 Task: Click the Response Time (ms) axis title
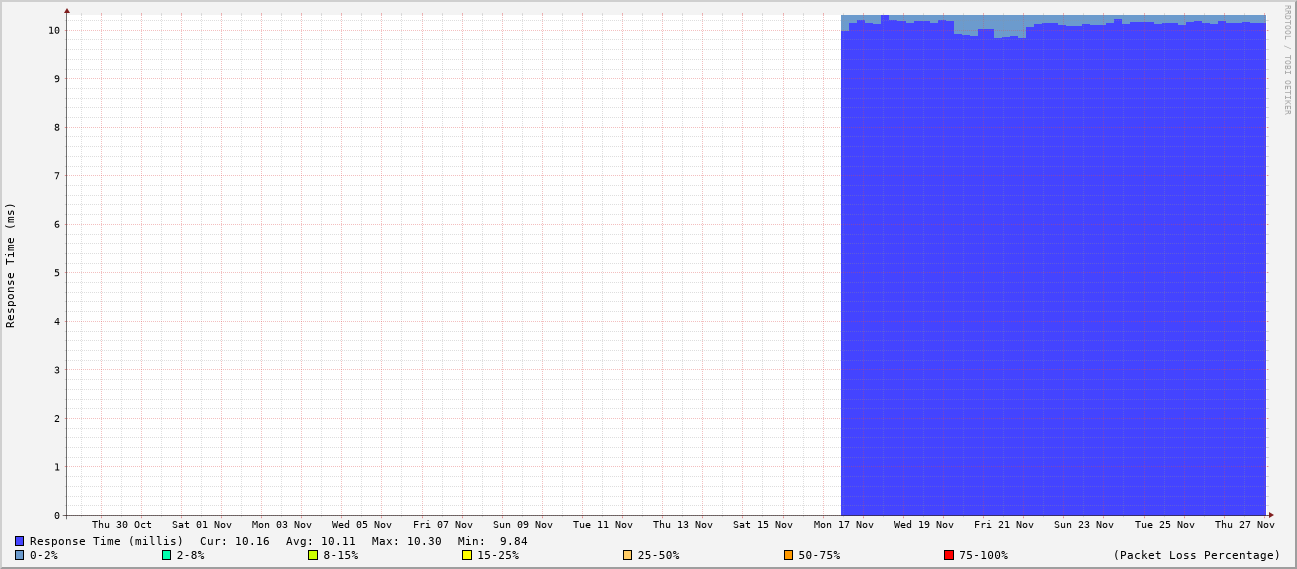click(11, 265)
